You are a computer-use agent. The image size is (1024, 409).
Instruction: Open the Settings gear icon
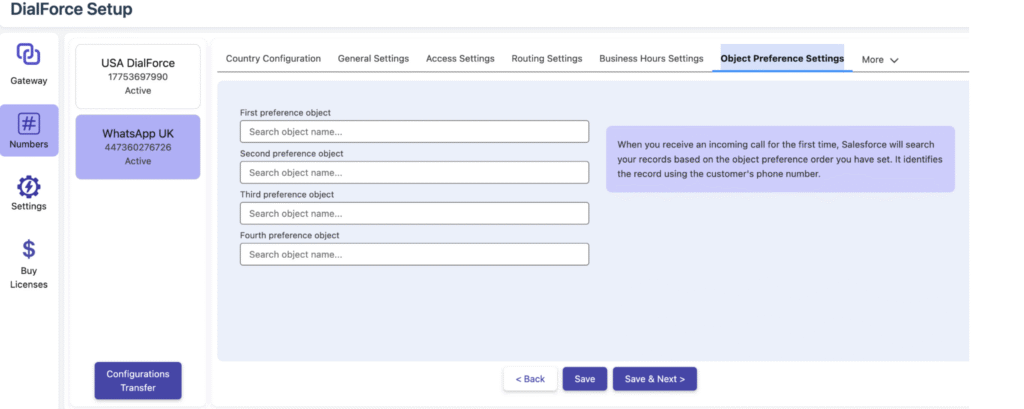(29, 187)
